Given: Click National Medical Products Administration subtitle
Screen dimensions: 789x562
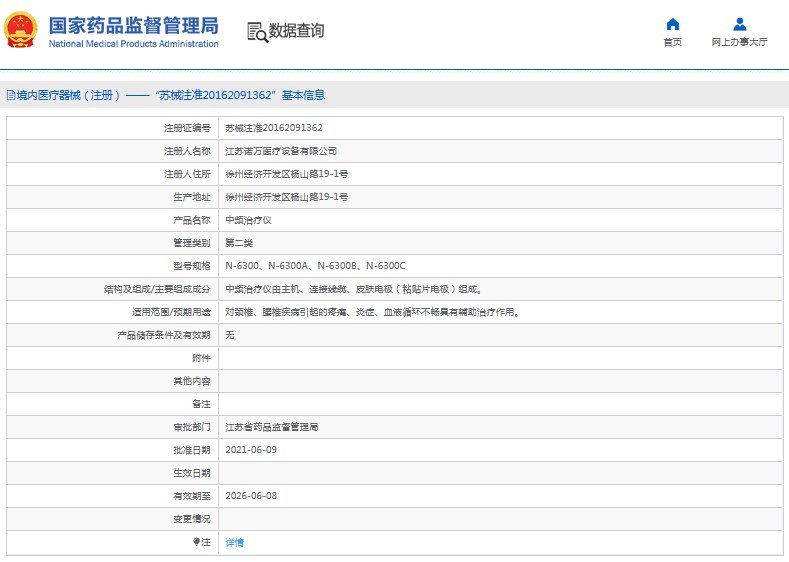Looking at the screenshot, I should (133, 44).
